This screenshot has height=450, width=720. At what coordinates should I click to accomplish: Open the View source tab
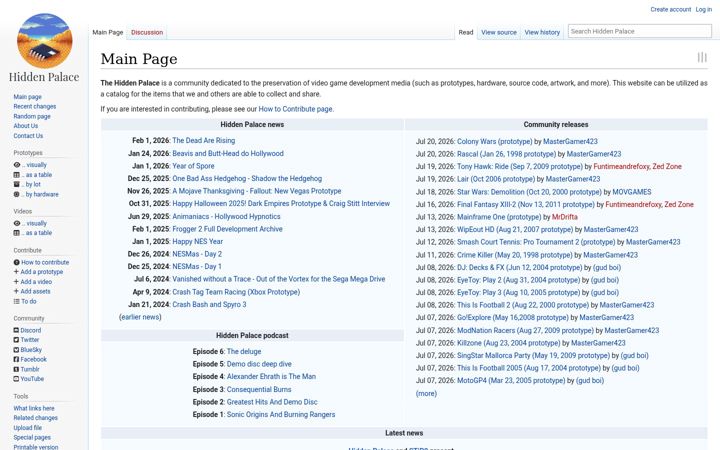click(x=499, y=32)
